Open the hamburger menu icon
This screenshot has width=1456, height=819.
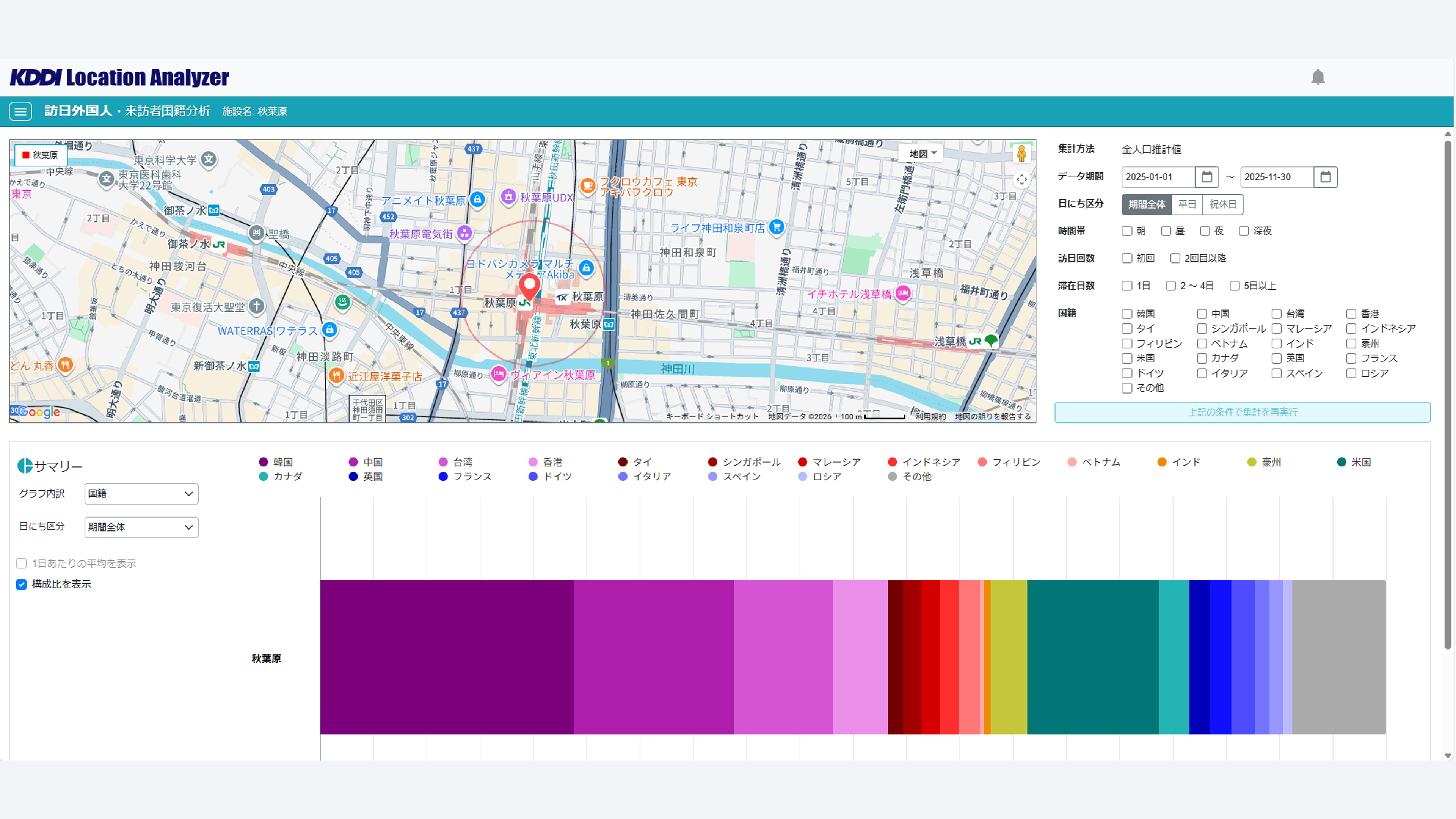click(20, 111)
